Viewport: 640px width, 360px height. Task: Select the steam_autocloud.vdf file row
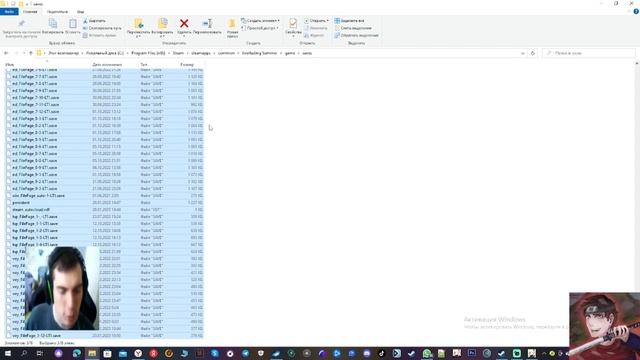[x=104, y=209]
